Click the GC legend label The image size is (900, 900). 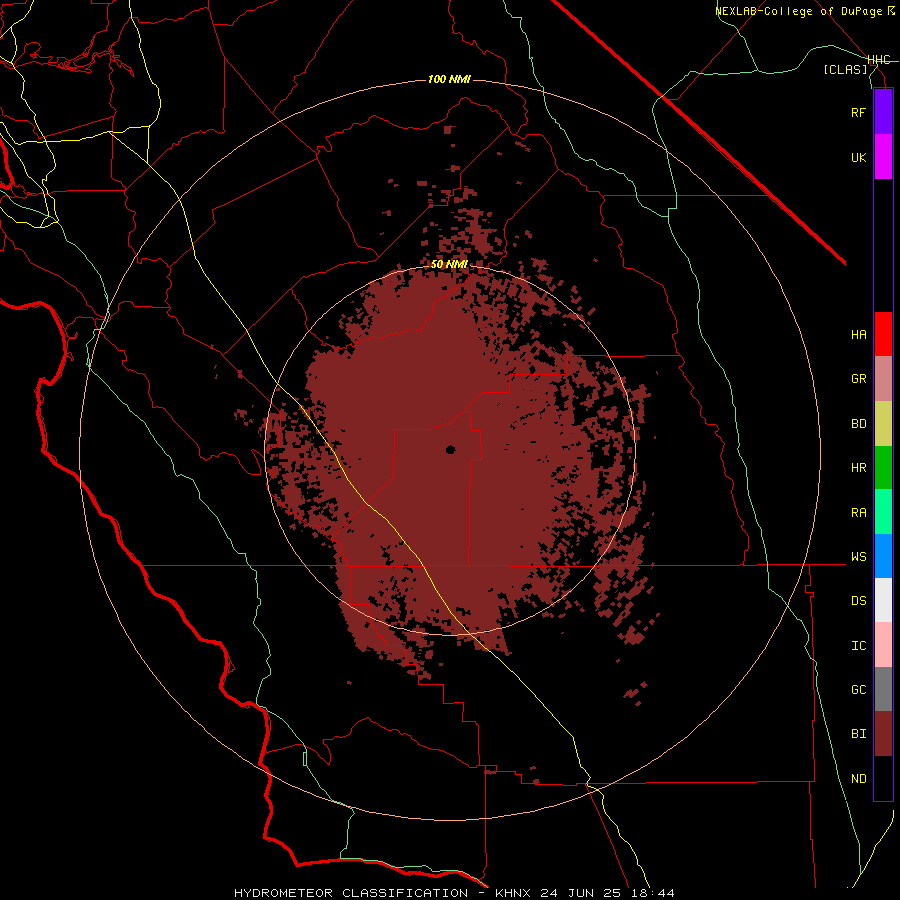pyautogui.click(x=858, y=690)
